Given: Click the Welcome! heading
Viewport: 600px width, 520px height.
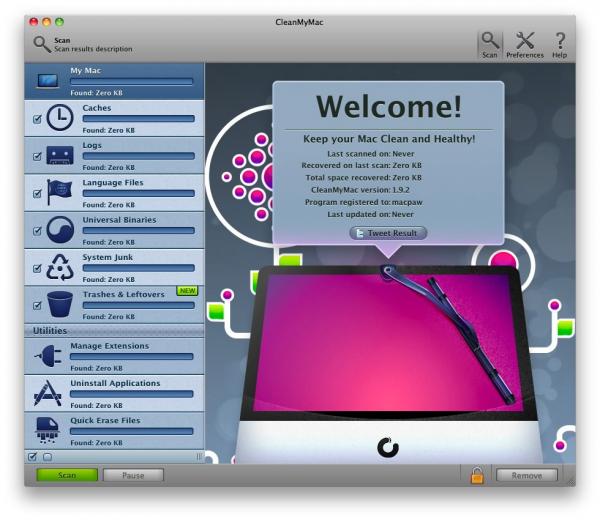Looking at the screenshot, I should pos(389,106).
